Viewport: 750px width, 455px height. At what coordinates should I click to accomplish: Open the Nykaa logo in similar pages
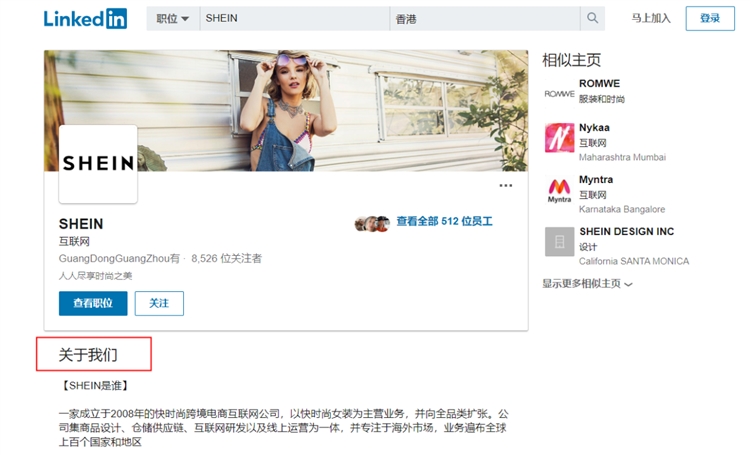tap(559, 138)
